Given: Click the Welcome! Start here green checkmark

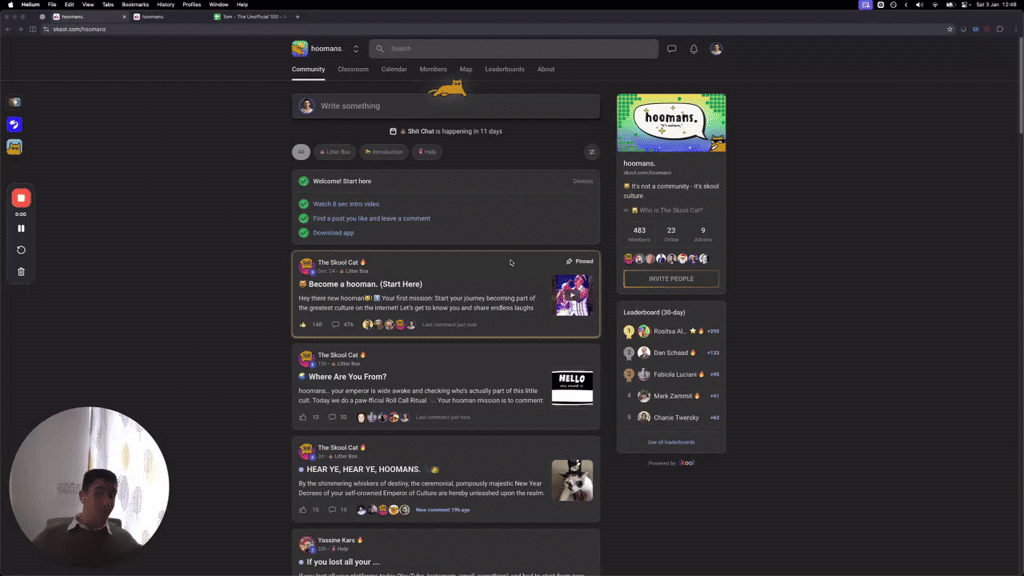Looking at the screenshot, I should point(304,181).
